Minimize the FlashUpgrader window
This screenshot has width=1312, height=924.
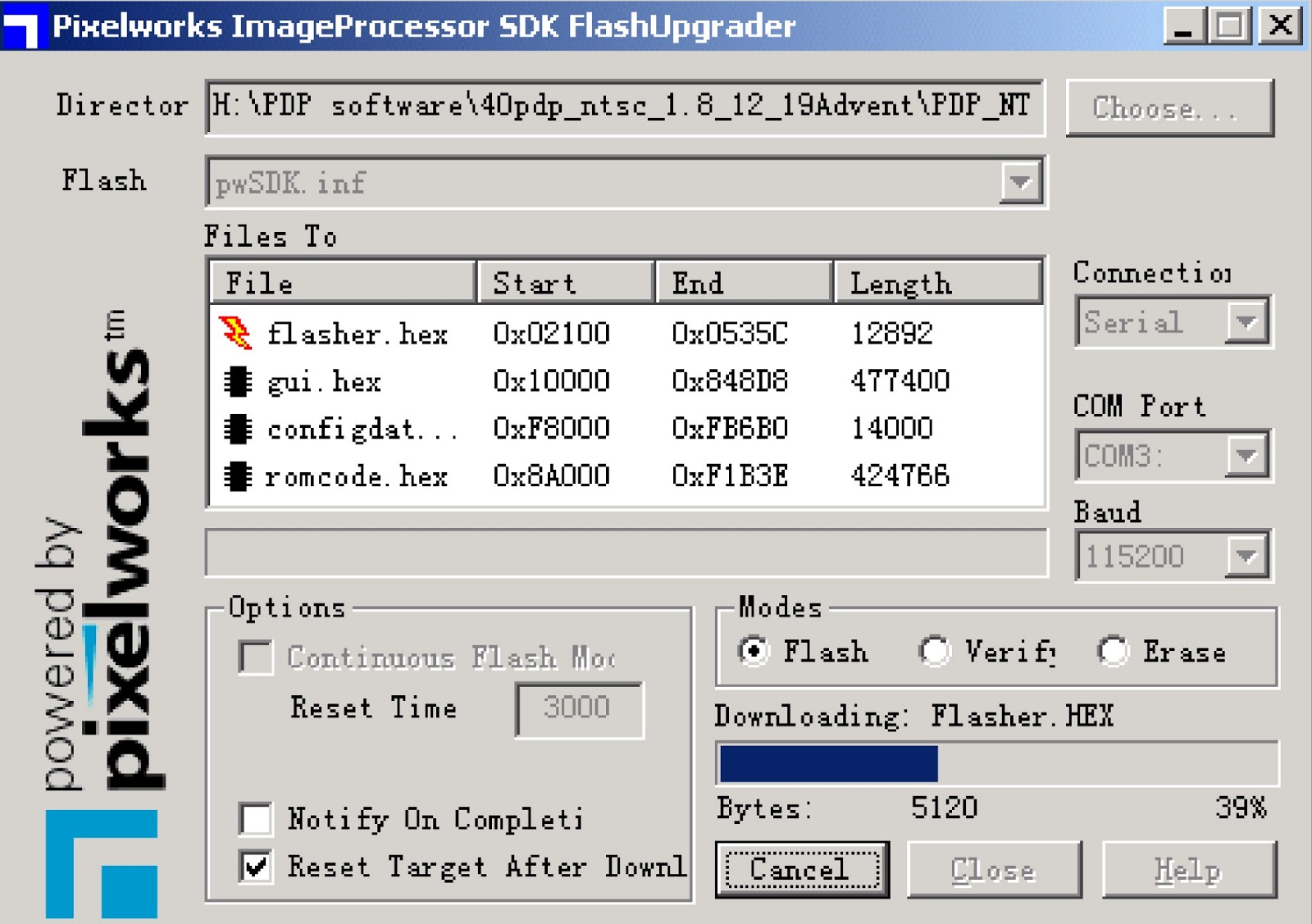(1183, 26)
